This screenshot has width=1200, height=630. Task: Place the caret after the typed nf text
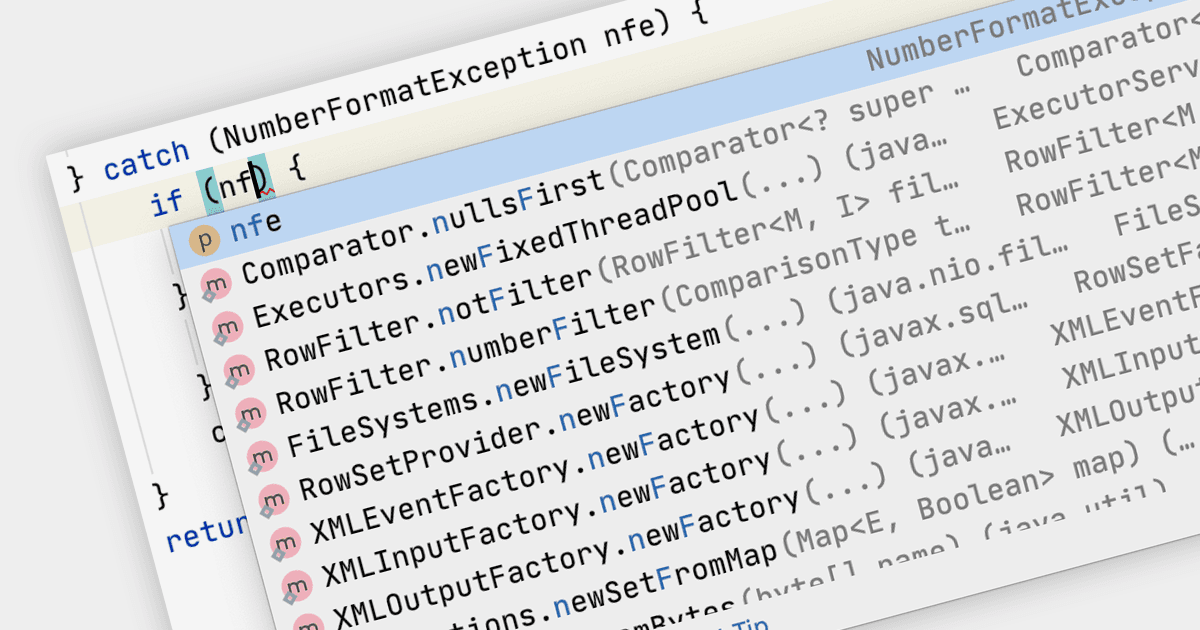[x=254, y=180]
